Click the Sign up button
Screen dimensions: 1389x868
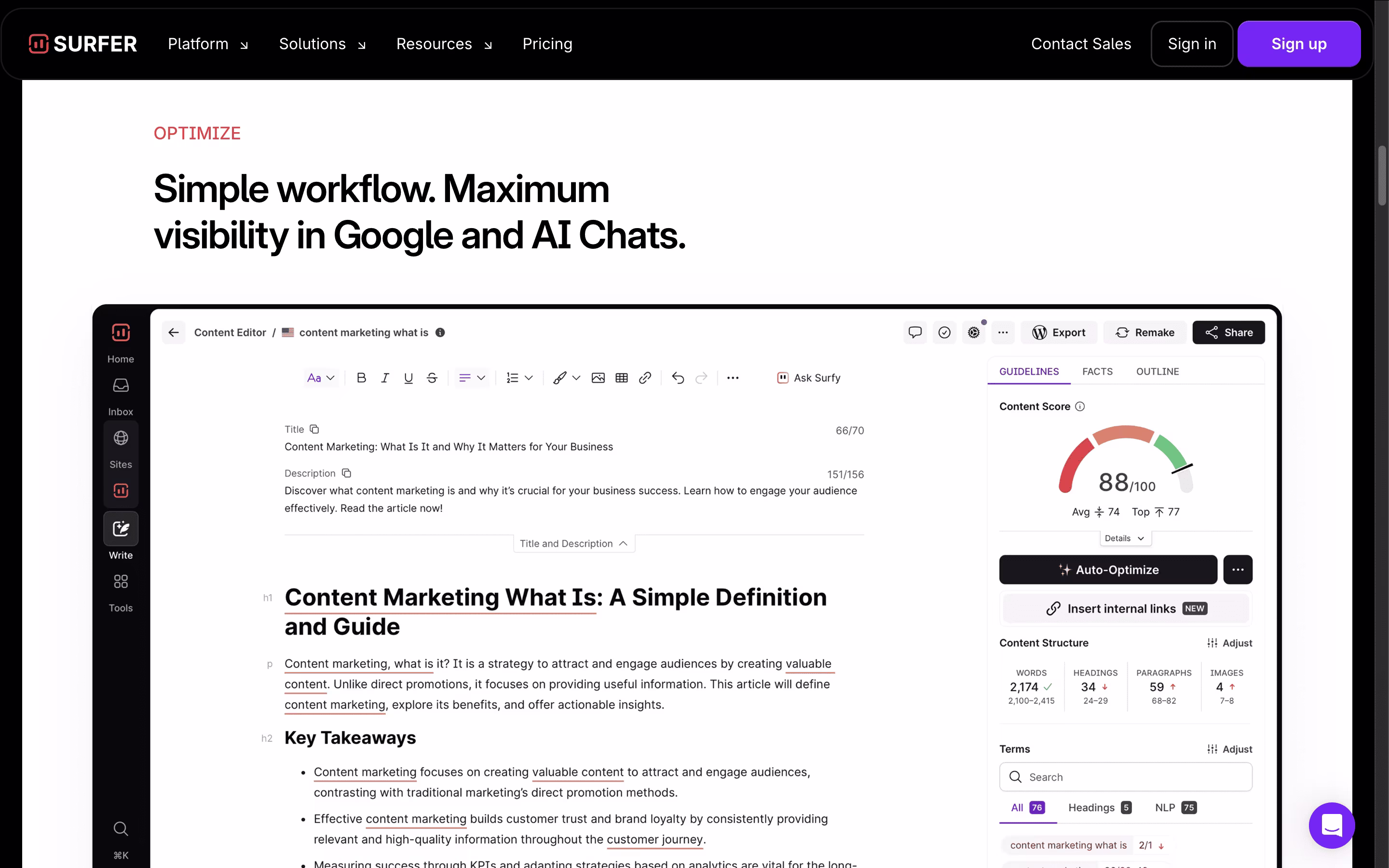tap(1298, 43)
